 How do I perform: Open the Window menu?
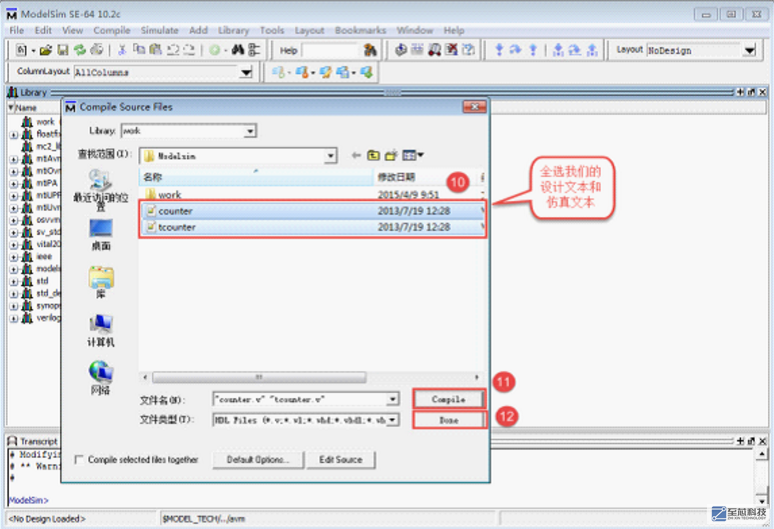[x=415, y=31]
